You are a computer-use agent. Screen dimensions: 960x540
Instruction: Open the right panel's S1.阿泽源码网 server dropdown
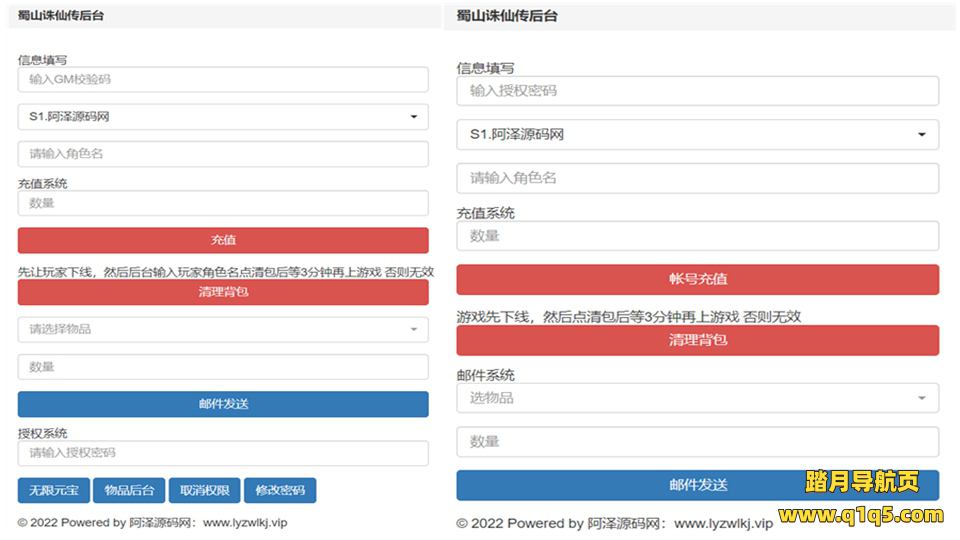click(697, 134)
